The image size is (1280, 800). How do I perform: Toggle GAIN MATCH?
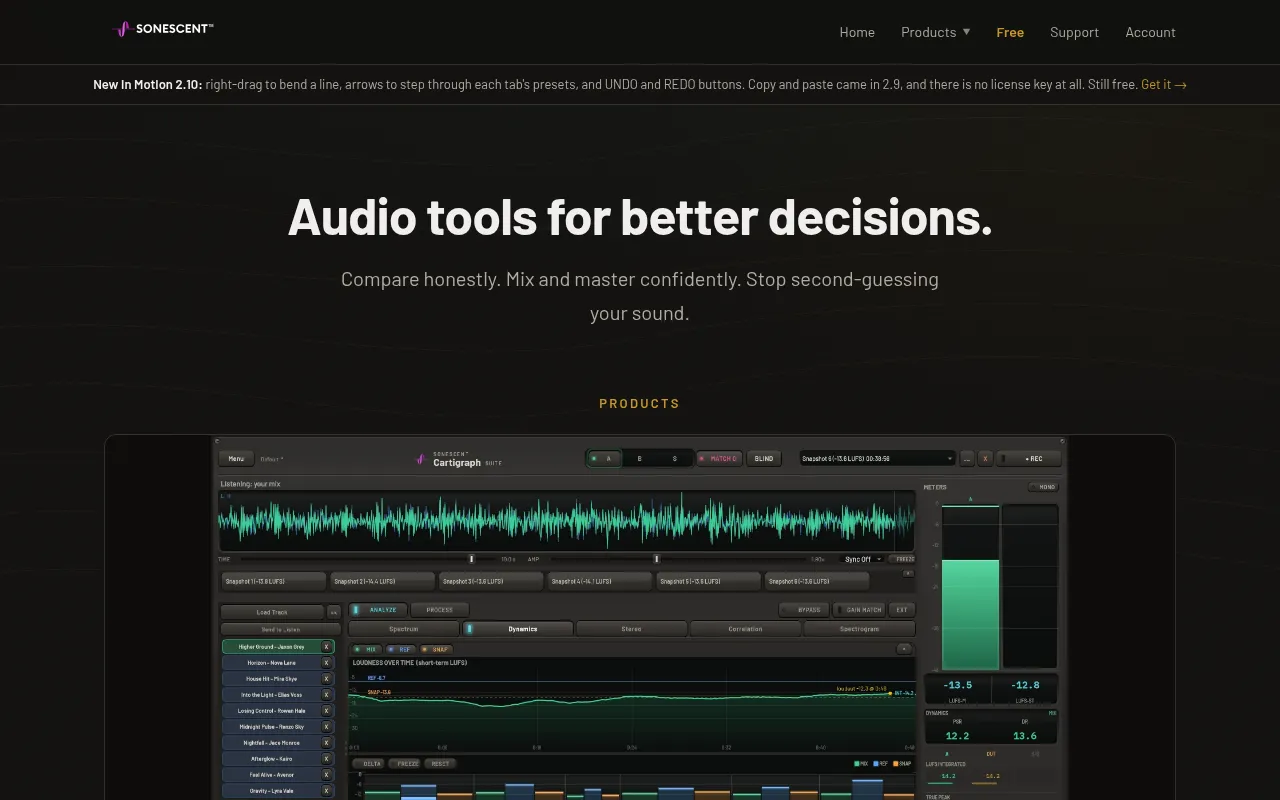(860, 610)
